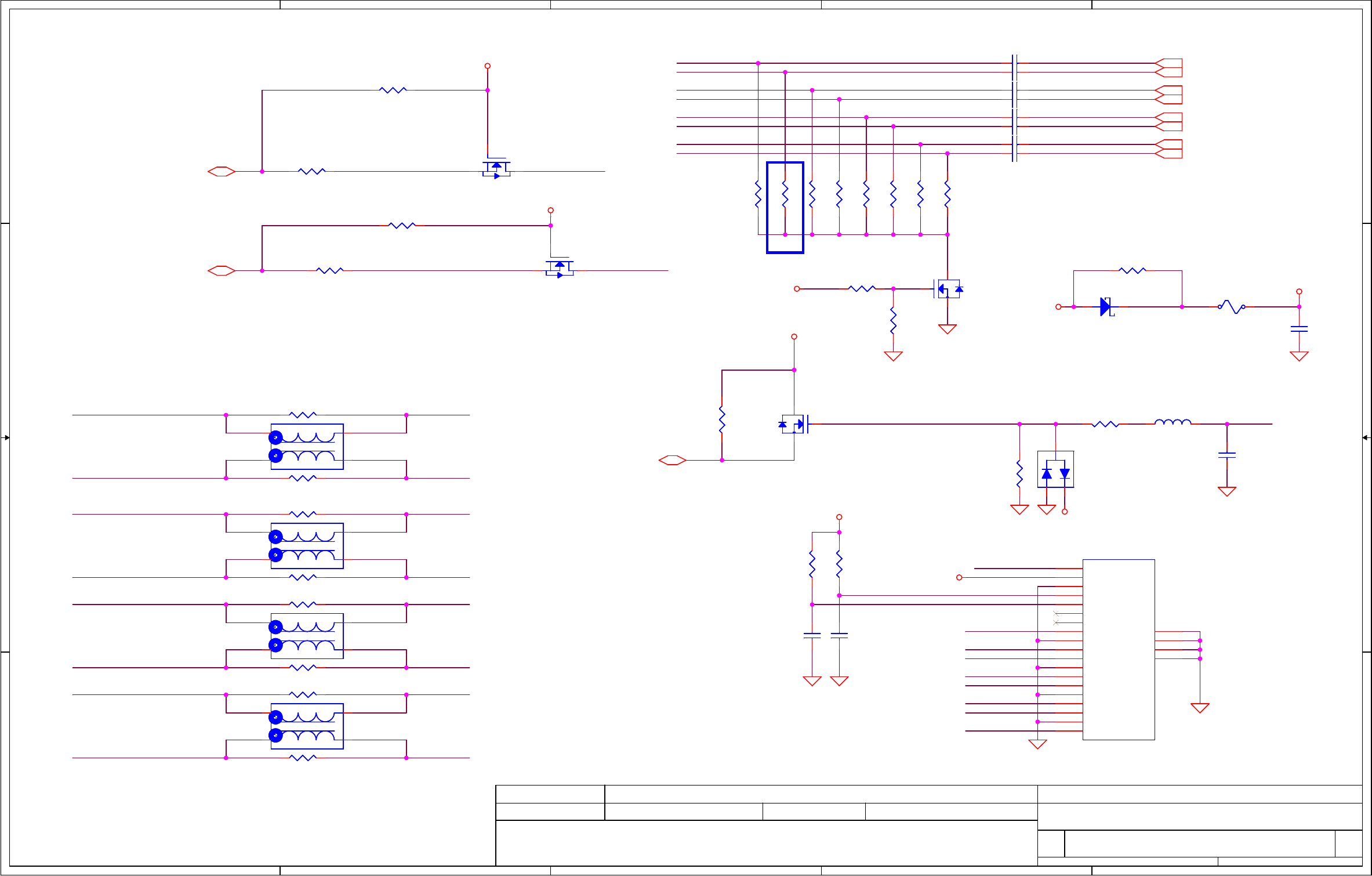This screenshot has width=1372, height=876.
Task: Select the large rectangular IC component body
Action: pos(1119,650)
